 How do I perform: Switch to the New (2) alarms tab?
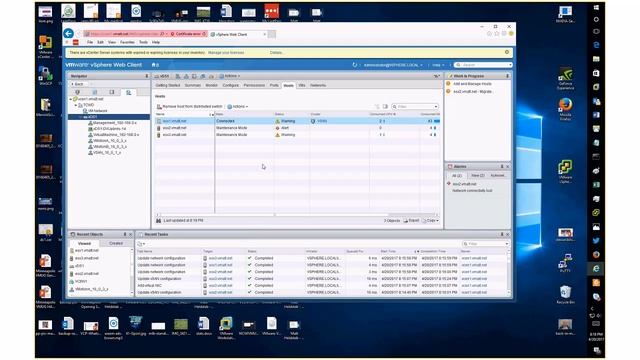pyautogui.click(x=478, y=176)
